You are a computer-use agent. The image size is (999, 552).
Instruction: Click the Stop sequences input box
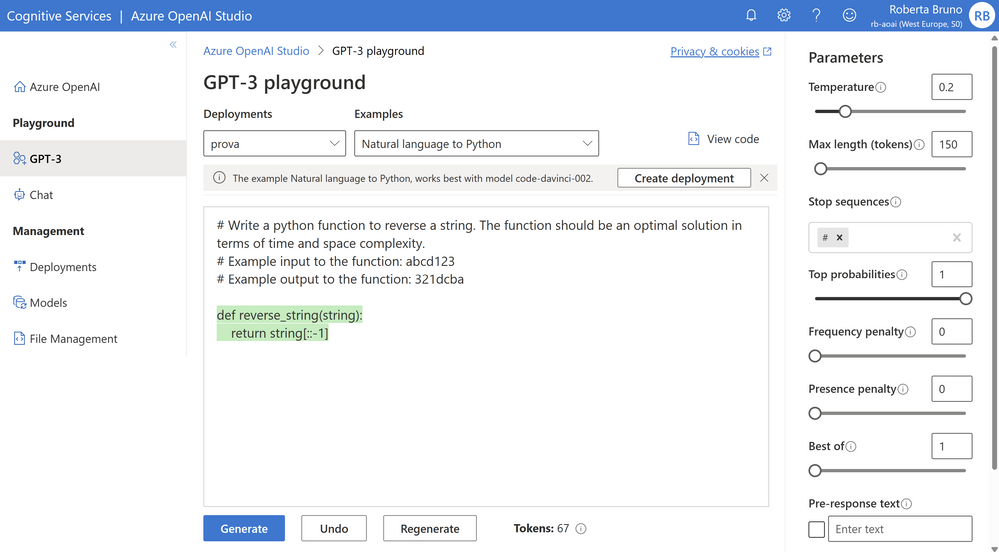890,238
